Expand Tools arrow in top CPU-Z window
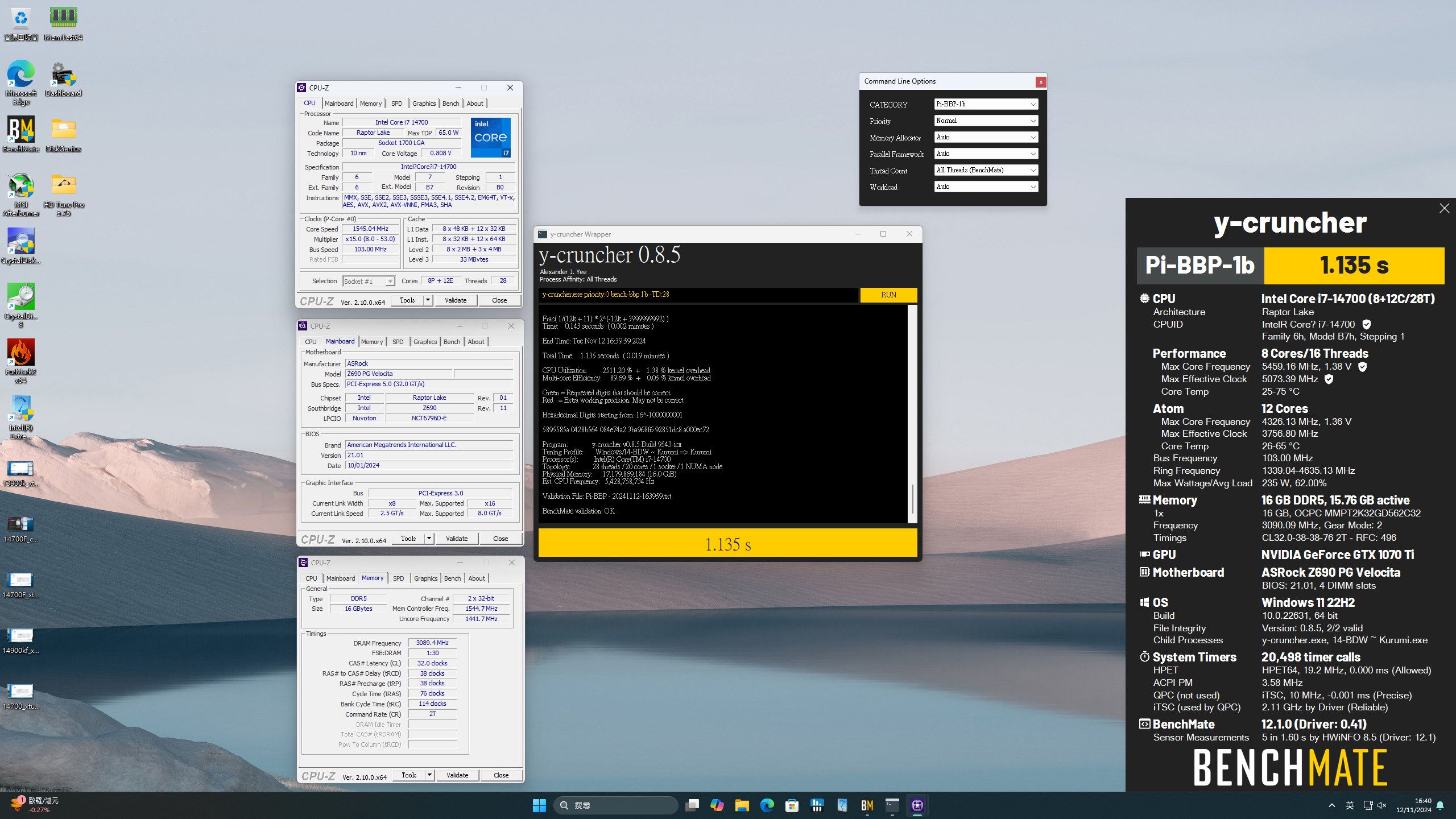This screenshot has height=819, width=1456. [x=428, y=300]
